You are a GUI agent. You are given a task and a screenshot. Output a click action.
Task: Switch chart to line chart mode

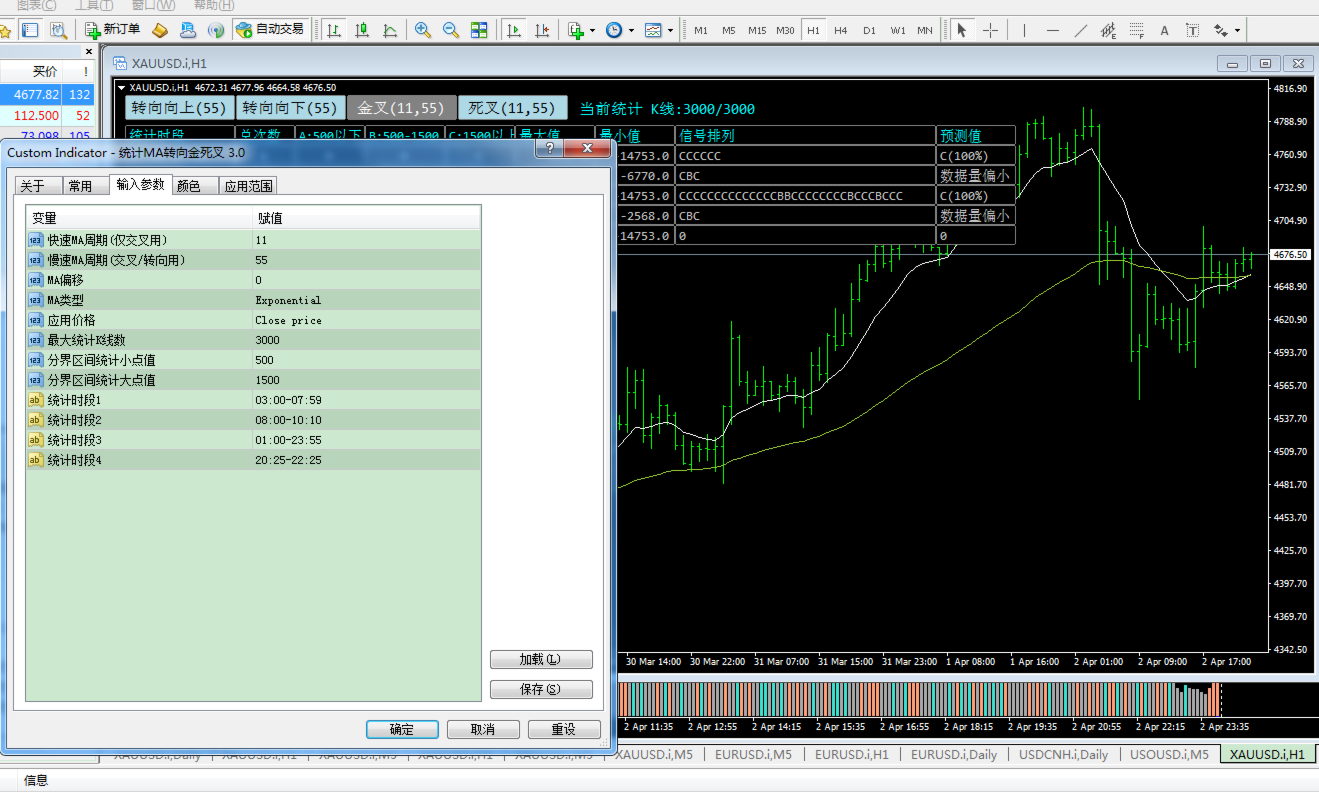click(390, 30)
